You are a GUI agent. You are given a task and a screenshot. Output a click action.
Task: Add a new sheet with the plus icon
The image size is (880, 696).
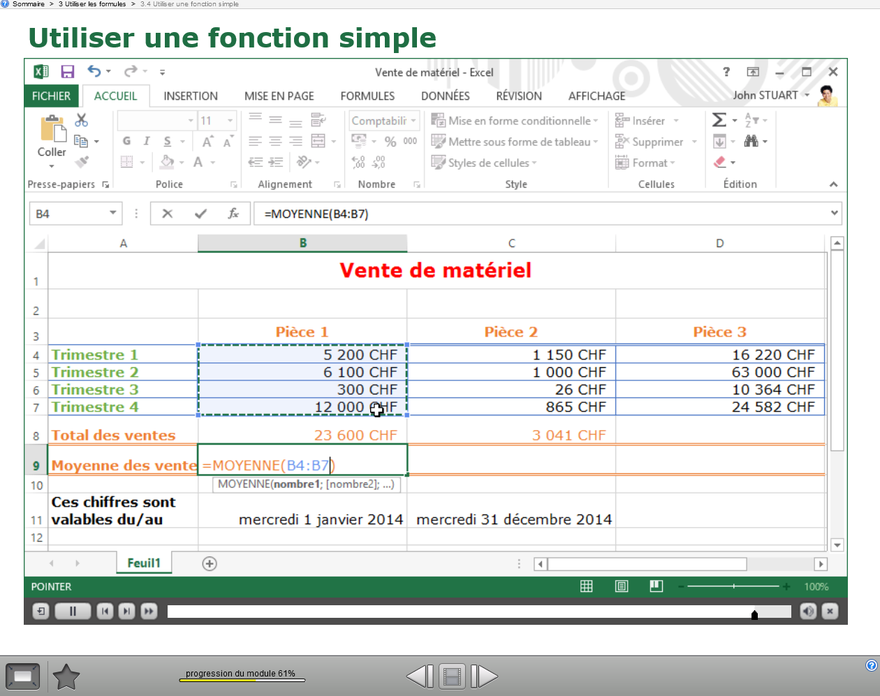point(209,564)
